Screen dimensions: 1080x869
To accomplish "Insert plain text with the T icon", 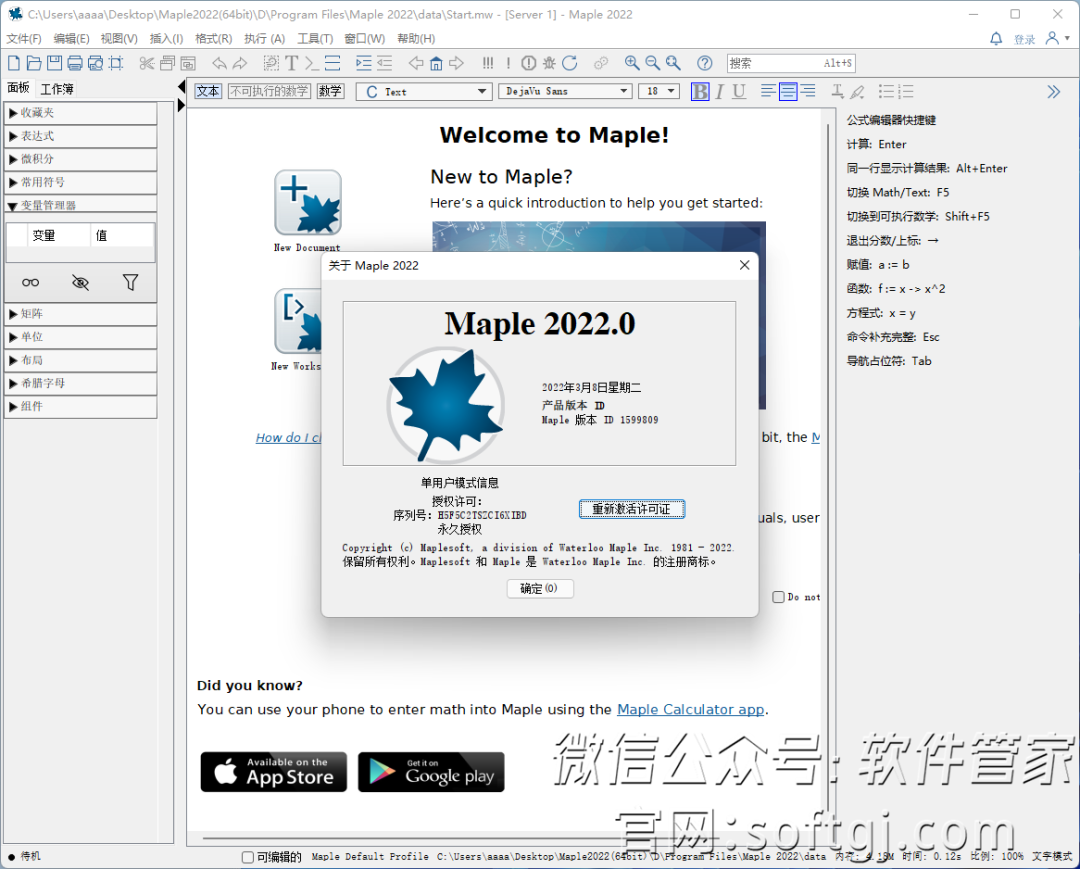I will point(291,63).
